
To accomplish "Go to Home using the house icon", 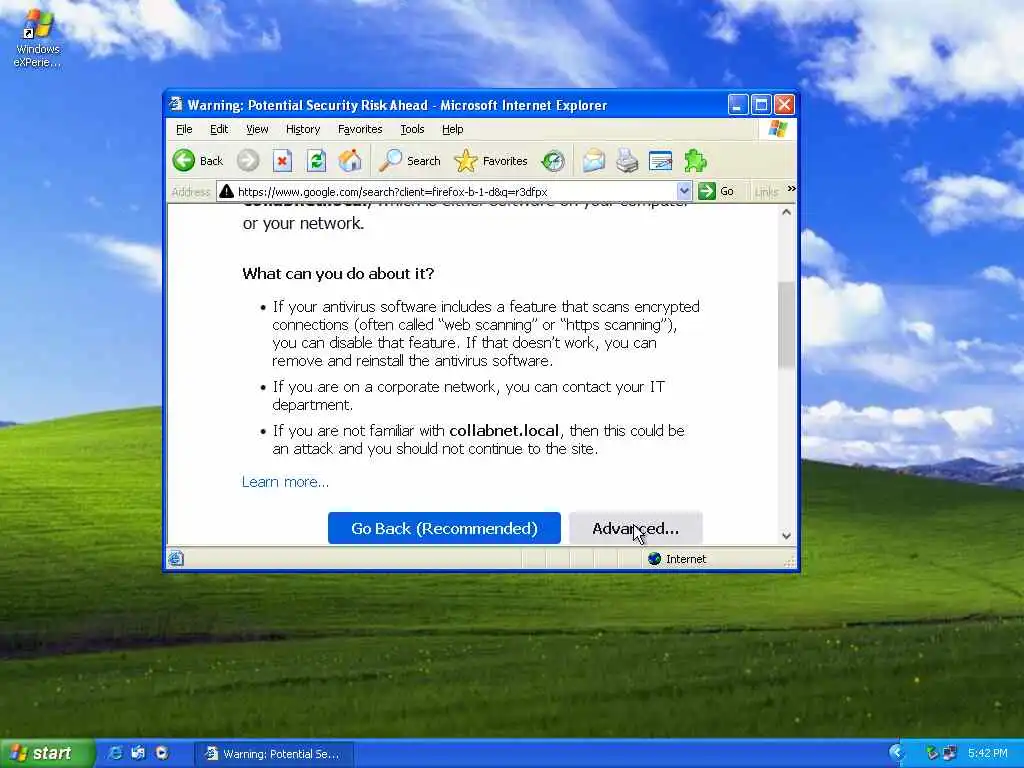I will click(x=350, y=161).
